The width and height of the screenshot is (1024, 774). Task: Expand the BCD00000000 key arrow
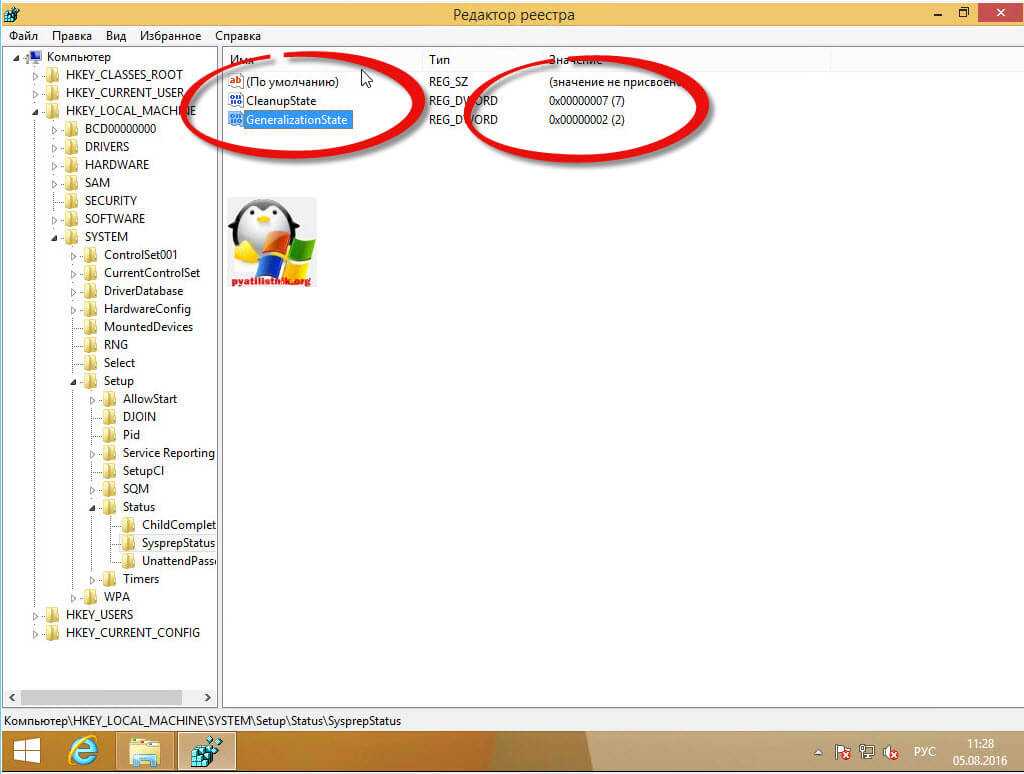pyautogui.click(x=54, y=130)
